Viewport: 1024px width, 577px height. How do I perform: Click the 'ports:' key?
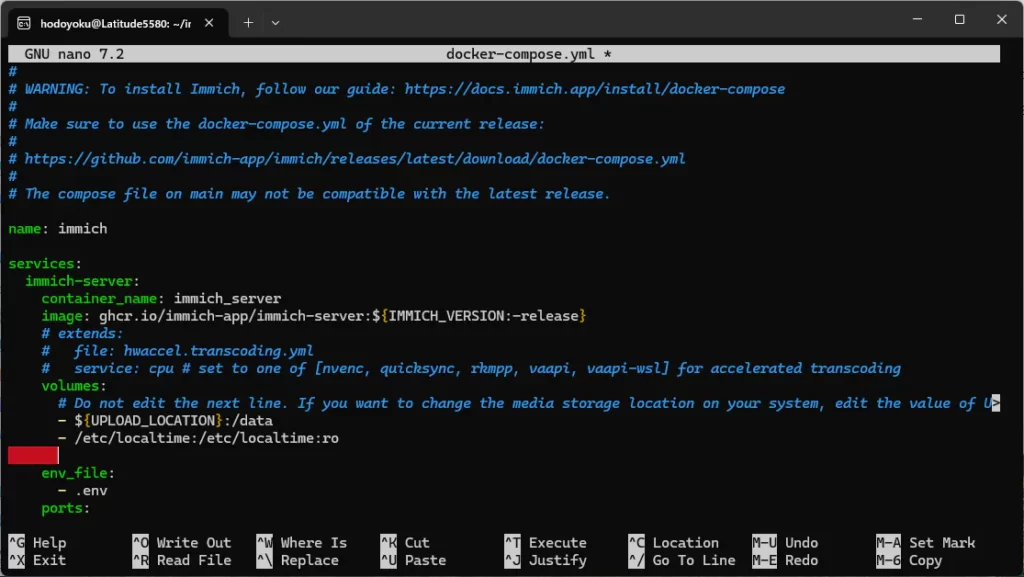65,508
